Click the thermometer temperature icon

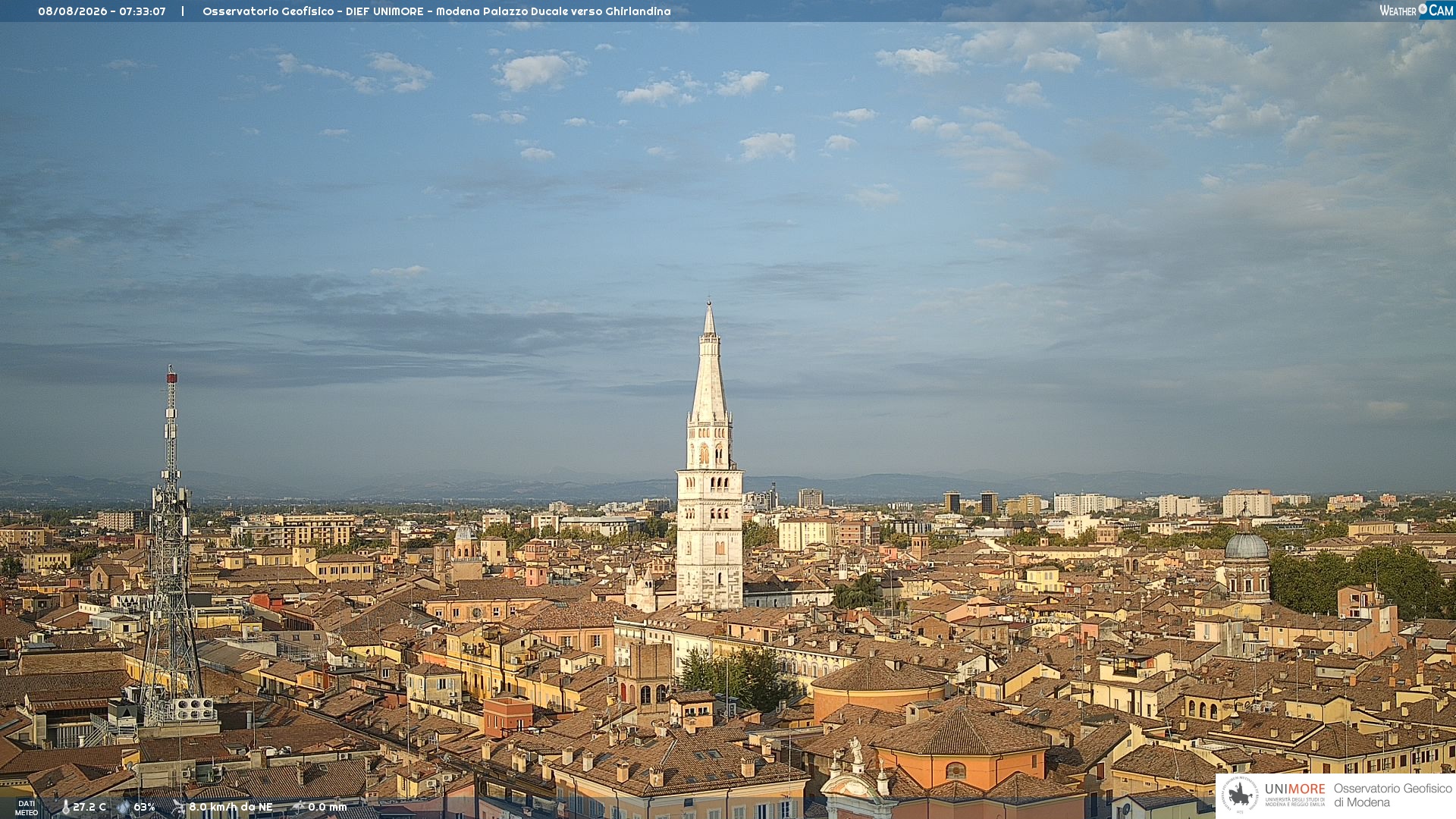(x=66, y=808)
